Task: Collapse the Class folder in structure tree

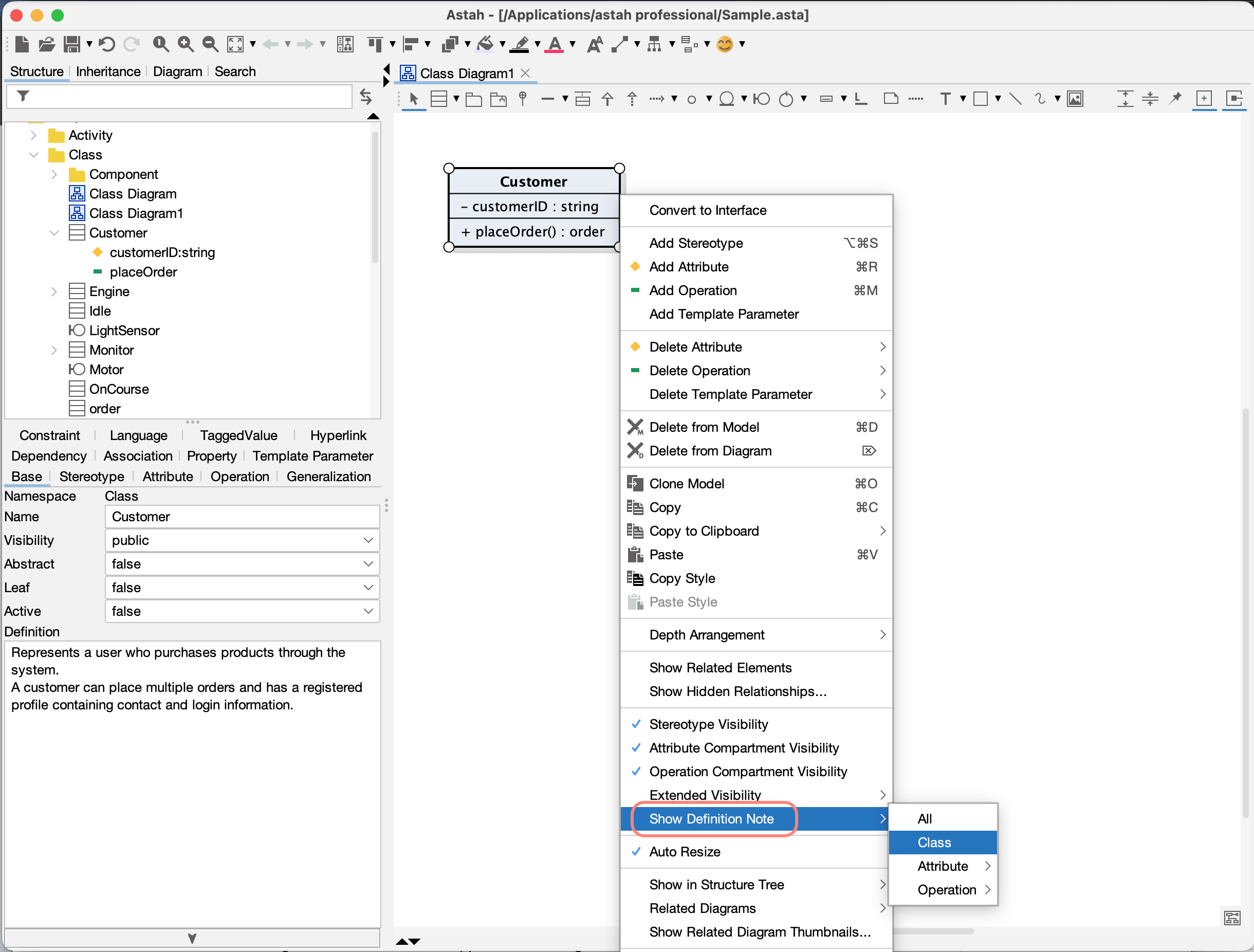Action: click(33, 154)
